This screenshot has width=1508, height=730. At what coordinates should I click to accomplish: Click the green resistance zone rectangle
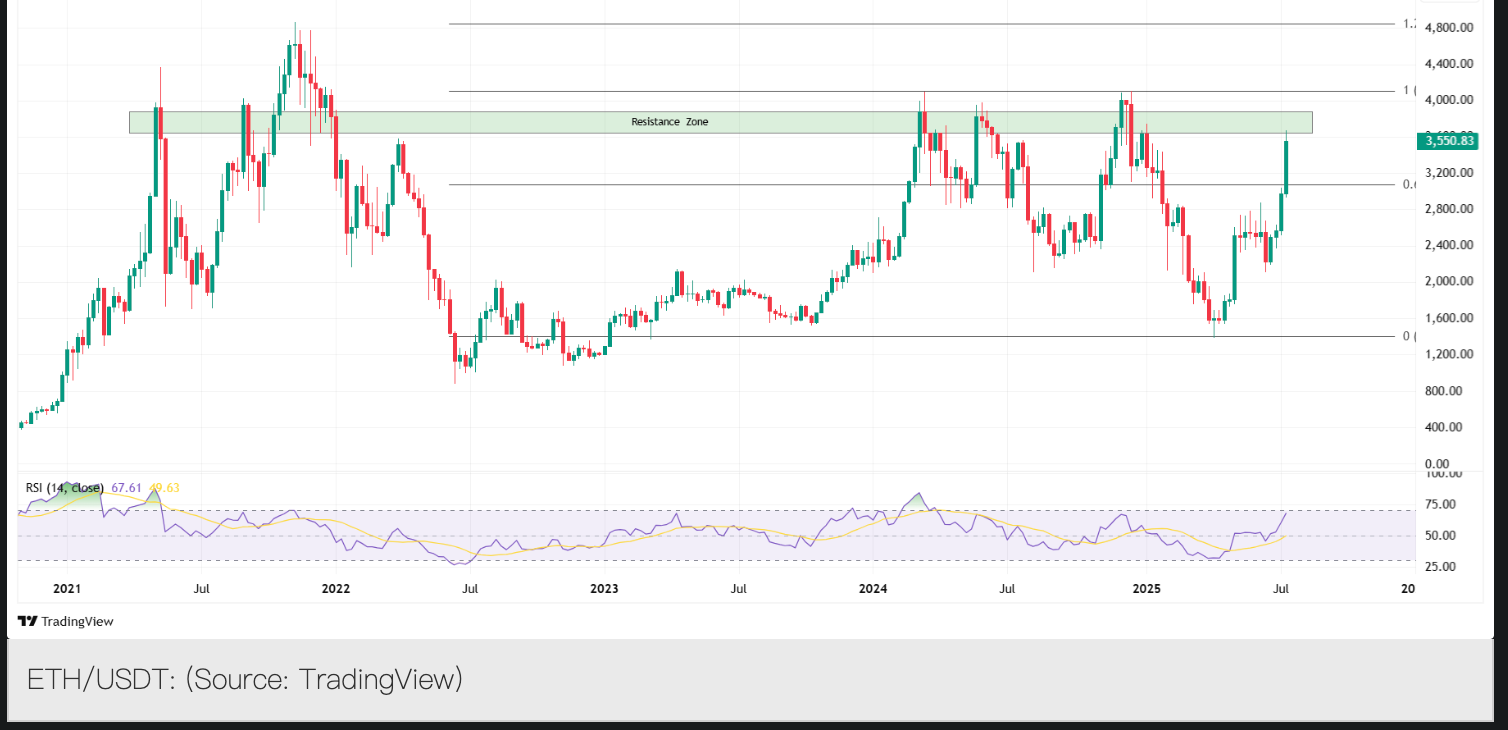pos(720,122)
